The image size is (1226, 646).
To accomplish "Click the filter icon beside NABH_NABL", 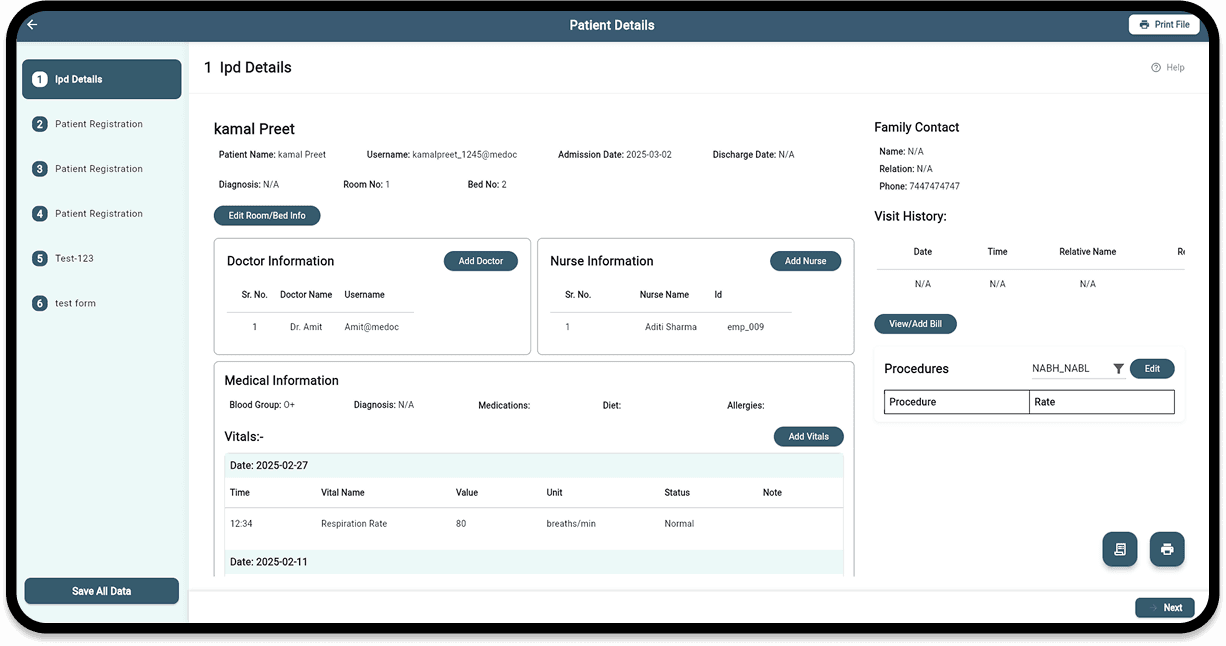I will (x=1118, y=368).
